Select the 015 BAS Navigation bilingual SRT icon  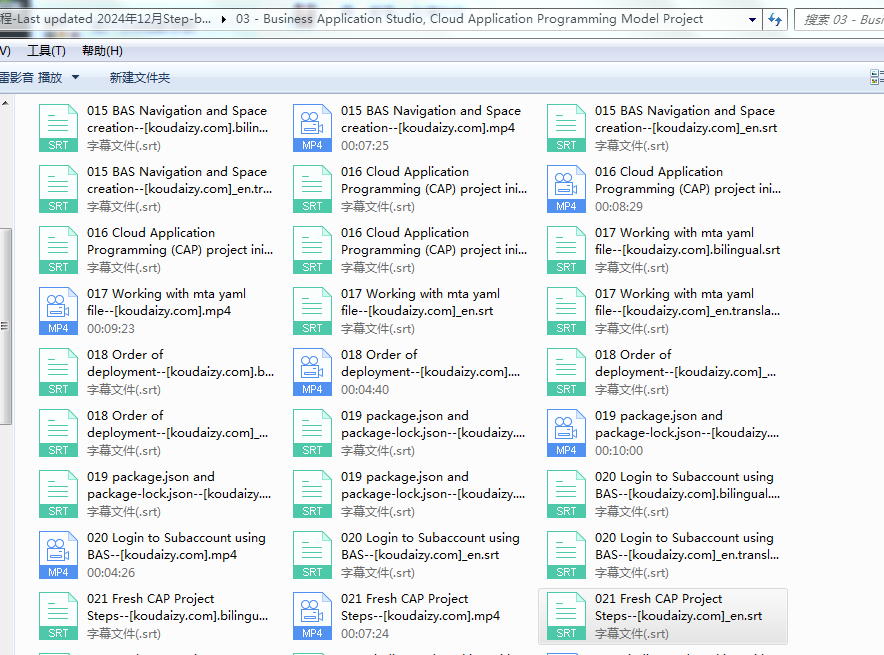58,128
